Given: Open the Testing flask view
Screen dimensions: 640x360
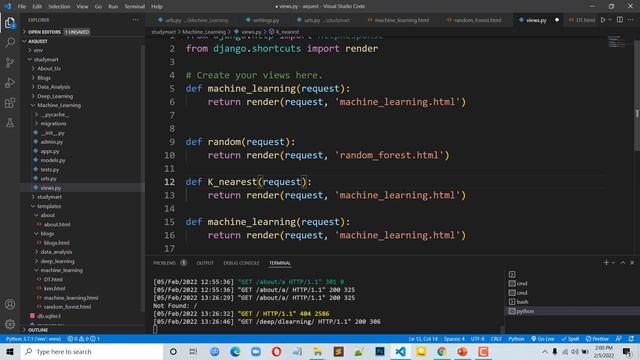Looking at the screenshot, I should tap(10, 122).
